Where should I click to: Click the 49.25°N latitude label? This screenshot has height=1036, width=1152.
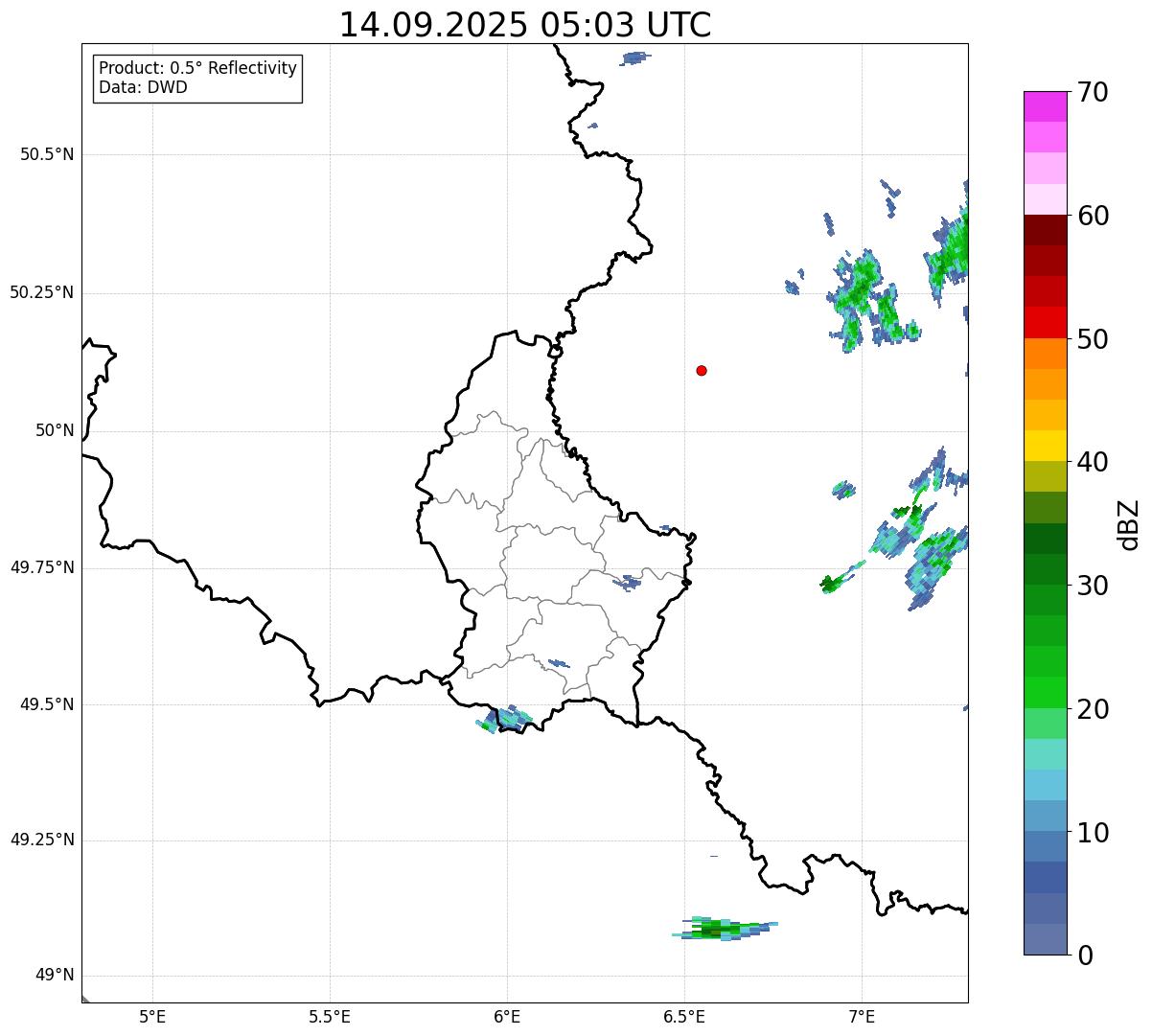41,840
